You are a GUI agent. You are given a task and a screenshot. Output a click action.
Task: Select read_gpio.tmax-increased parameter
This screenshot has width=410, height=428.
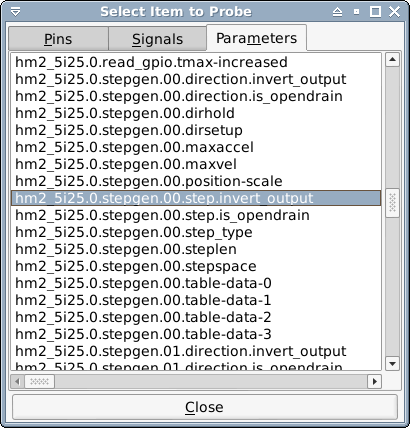(196, 62)
